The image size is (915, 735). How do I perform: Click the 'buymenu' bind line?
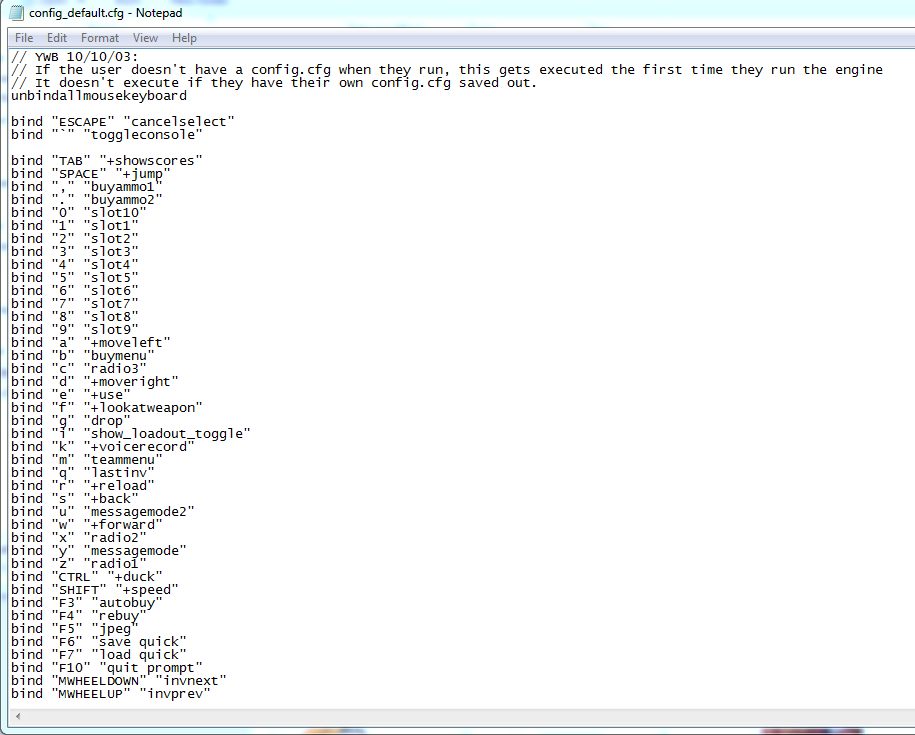83,356
